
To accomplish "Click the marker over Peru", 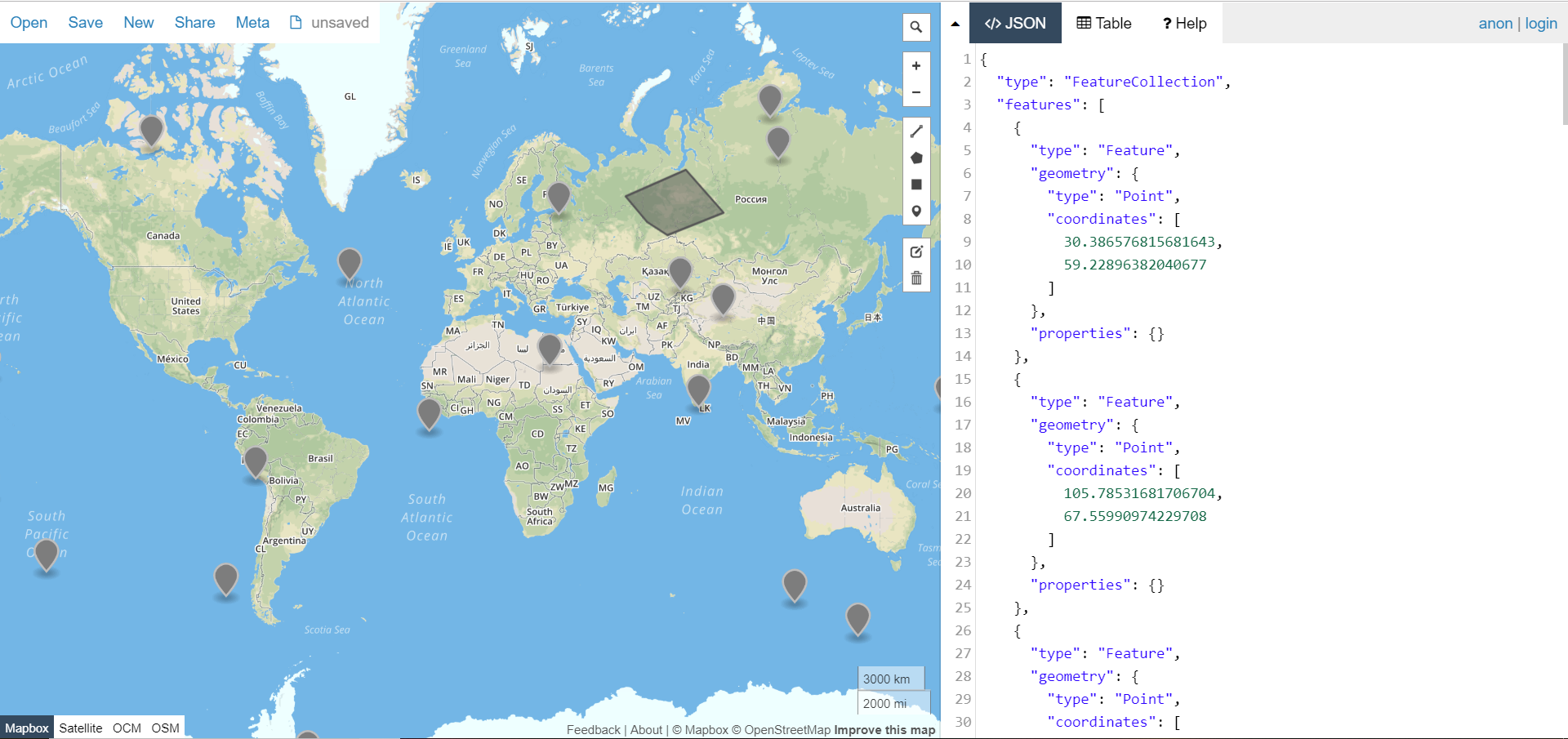I will click(256, 463).
